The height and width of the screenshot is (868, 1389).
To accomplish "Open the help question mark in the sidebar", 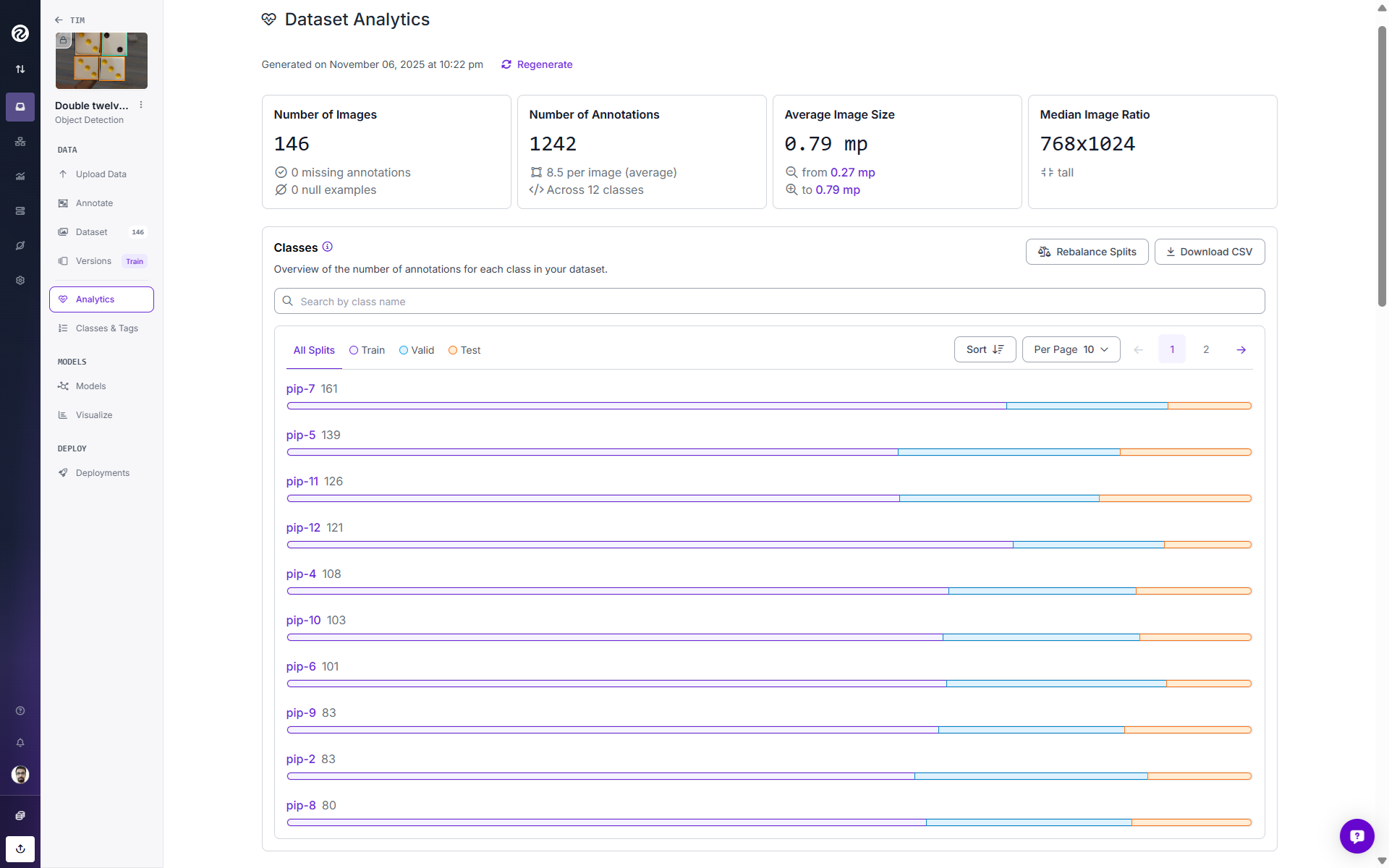I will 20,711.
